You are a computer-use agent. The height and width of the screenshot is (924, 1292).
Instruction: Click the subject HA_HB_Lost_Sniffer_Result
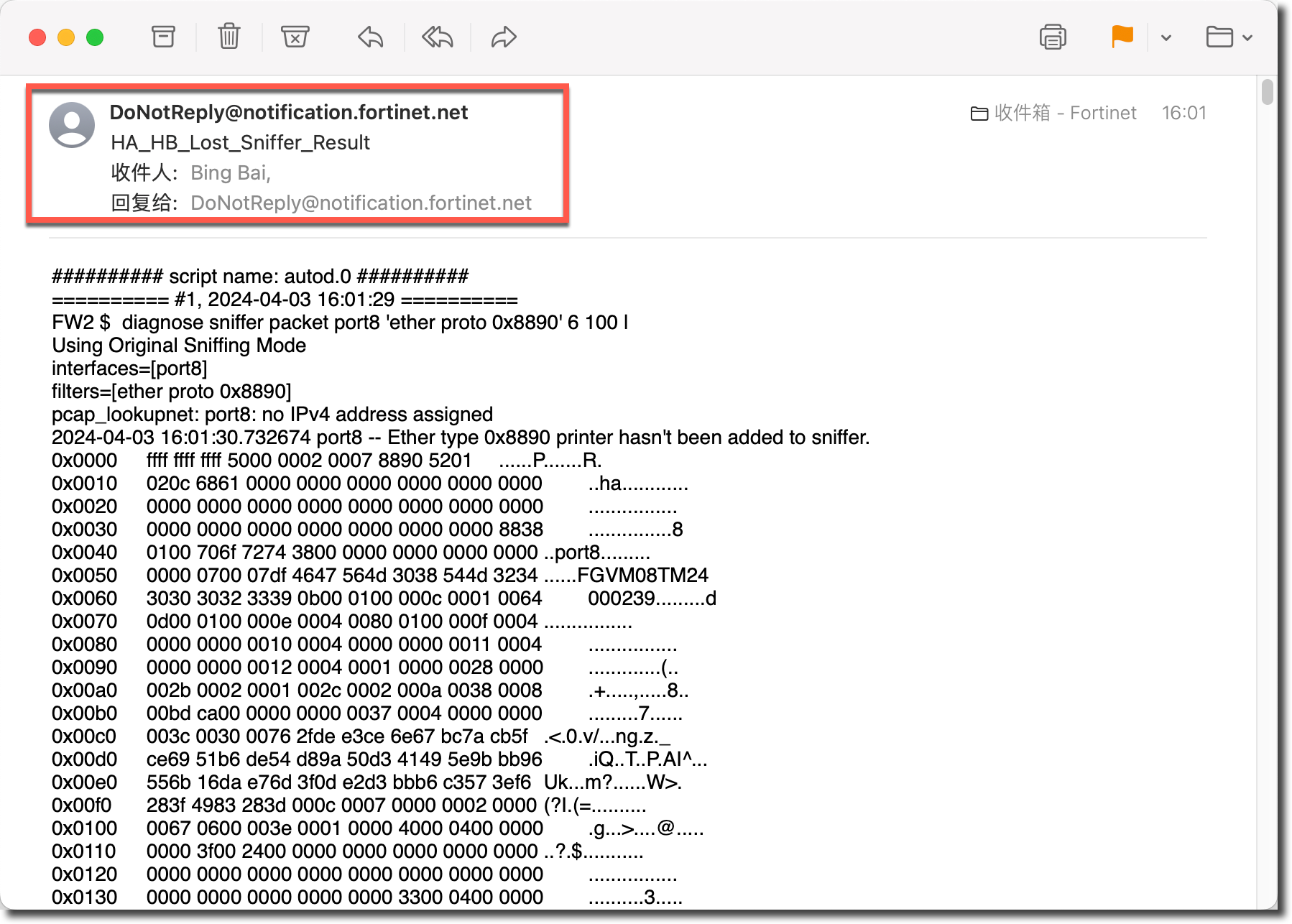[x=240, y=142]
